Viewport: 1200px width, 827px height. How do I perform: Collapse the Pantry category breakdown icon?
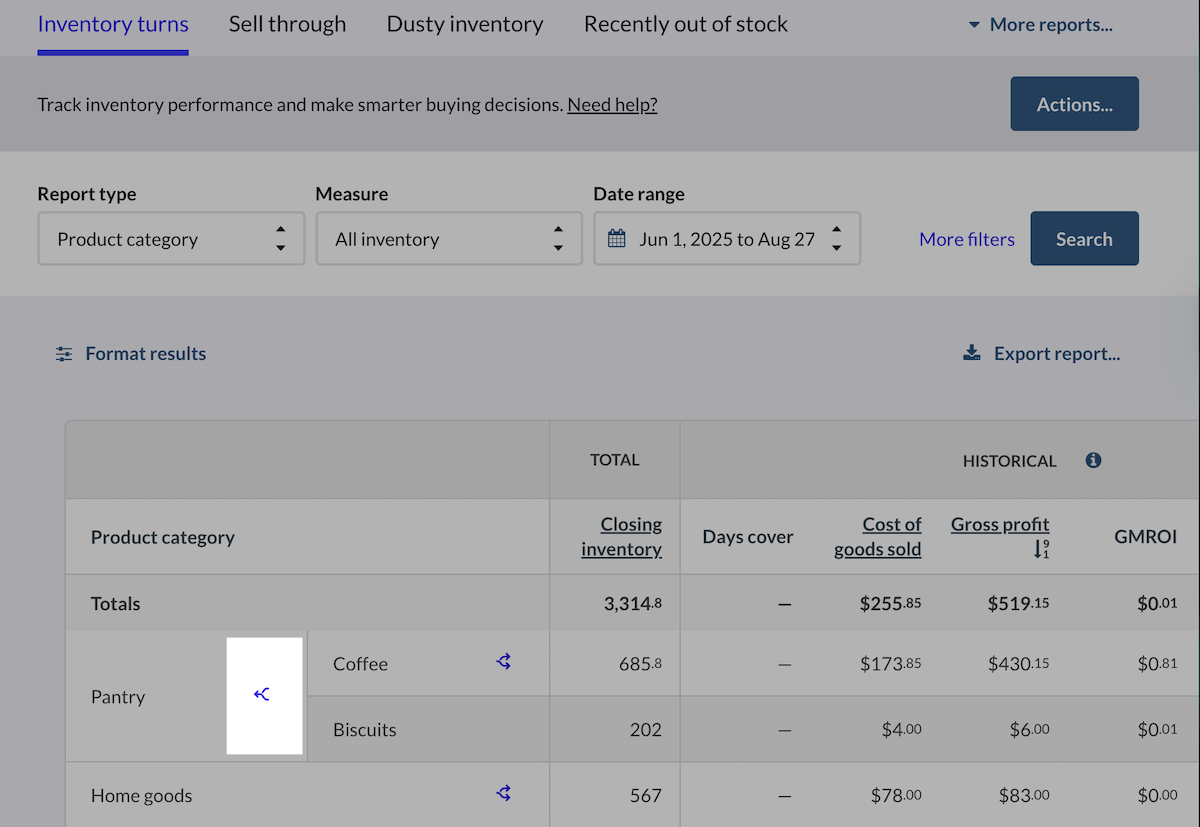[x=262, y=695]
